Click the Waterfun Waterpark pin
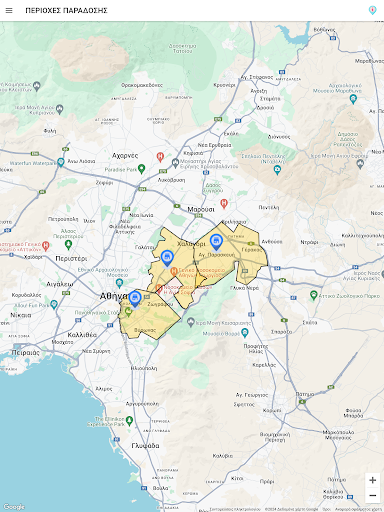384x512 pixels. [61, 162]
